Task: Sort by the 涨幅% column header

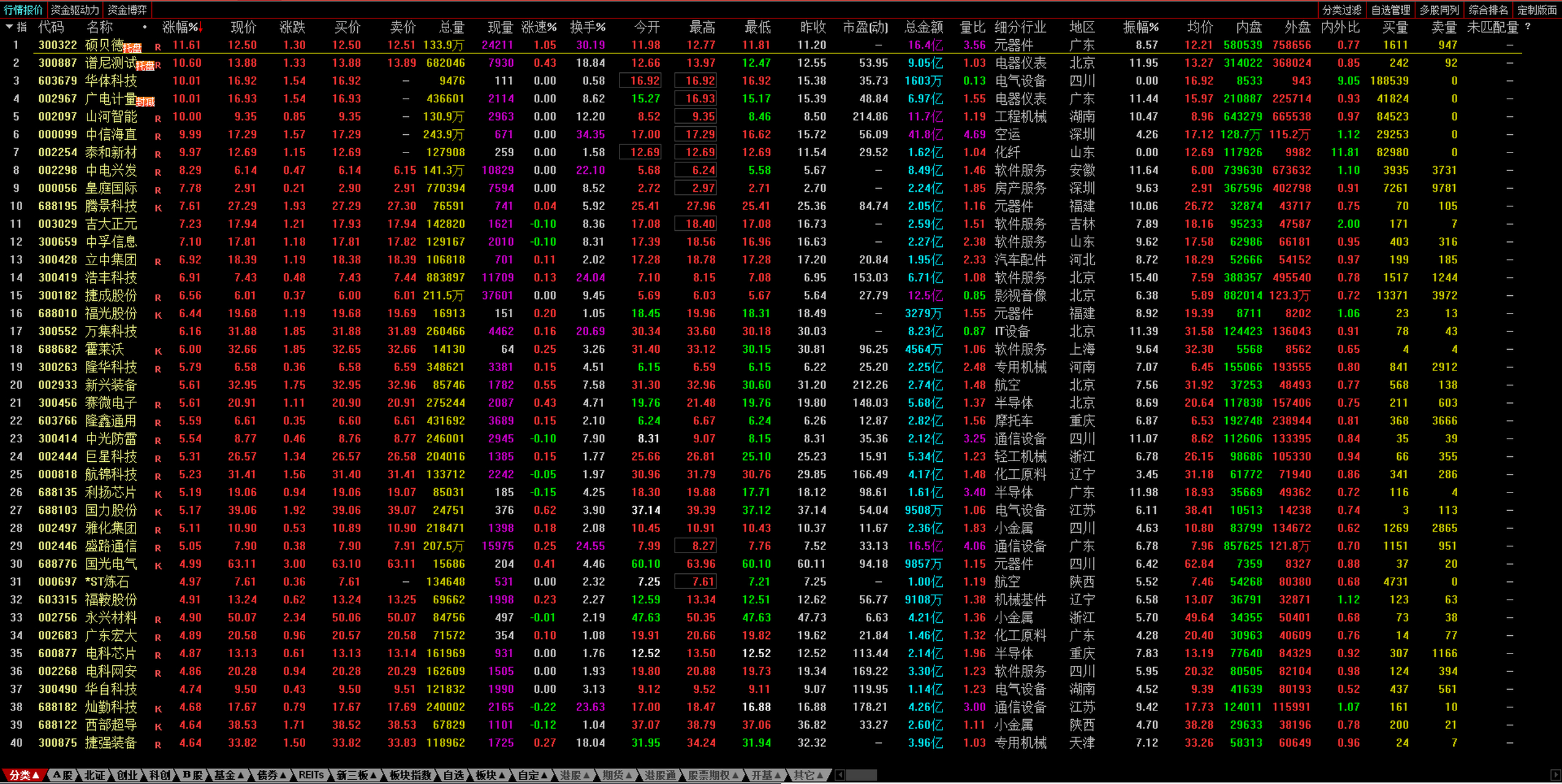Action: tap(182, 27)
